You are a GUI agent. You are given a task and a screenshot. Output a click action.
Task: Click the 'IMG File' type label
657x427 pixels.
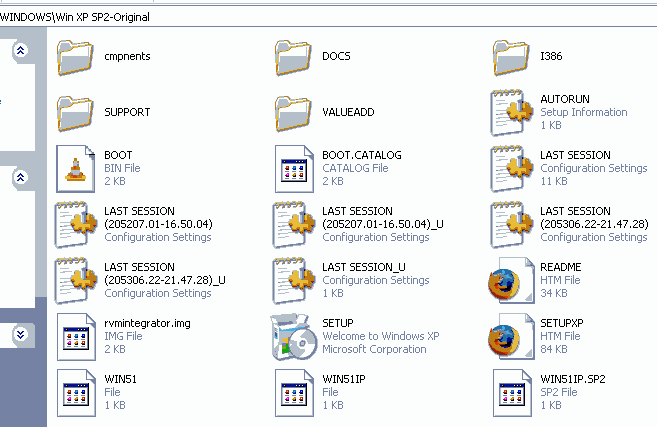point(123,336)
